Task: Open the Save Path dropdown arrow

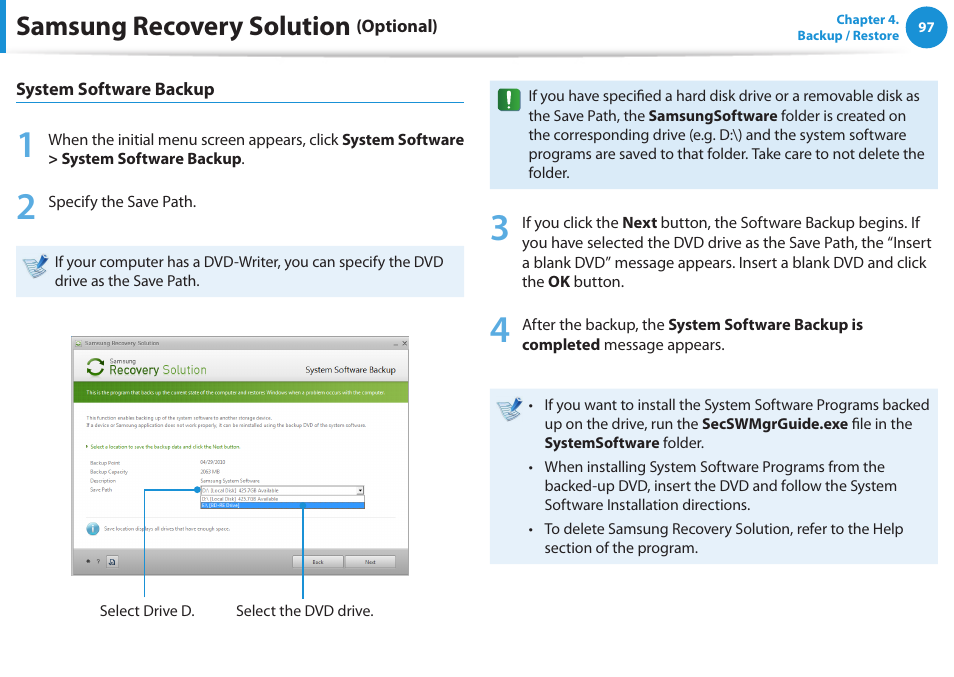Action: (x=360, y=490)
